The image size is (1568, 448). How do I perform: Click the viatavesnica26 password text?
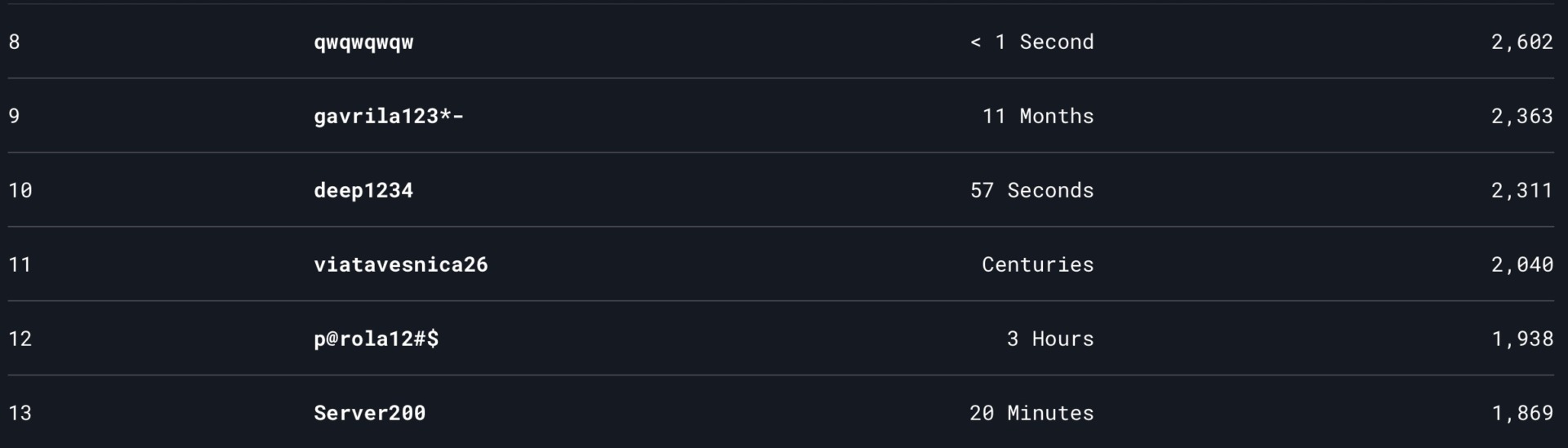[x=401, y=264]
